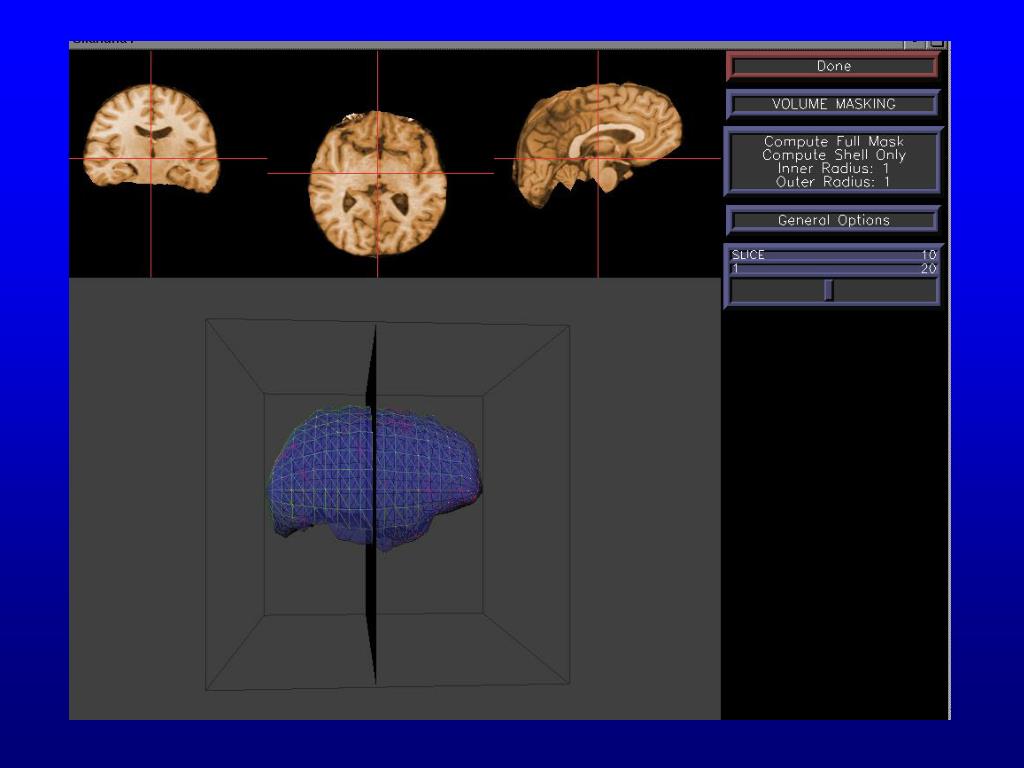Viewport: 1024px width, 768px height.
Task: Click the coronal brain slice view
Action: [152, 138]
